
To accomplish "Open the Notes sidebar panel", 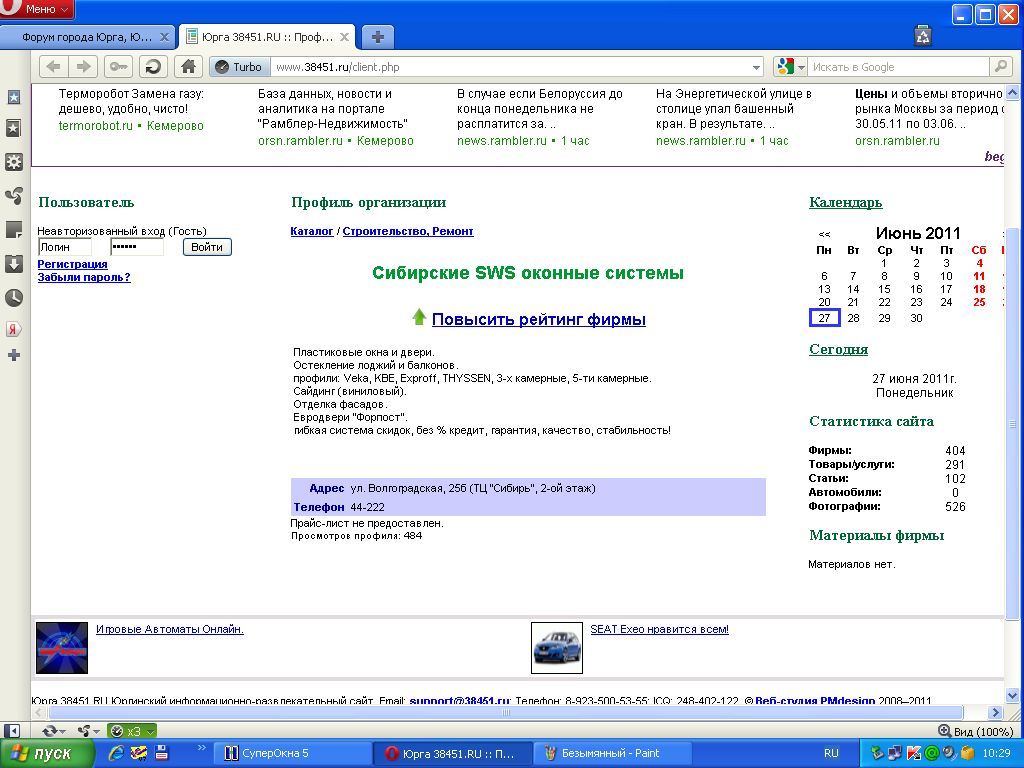I will 14,230.
